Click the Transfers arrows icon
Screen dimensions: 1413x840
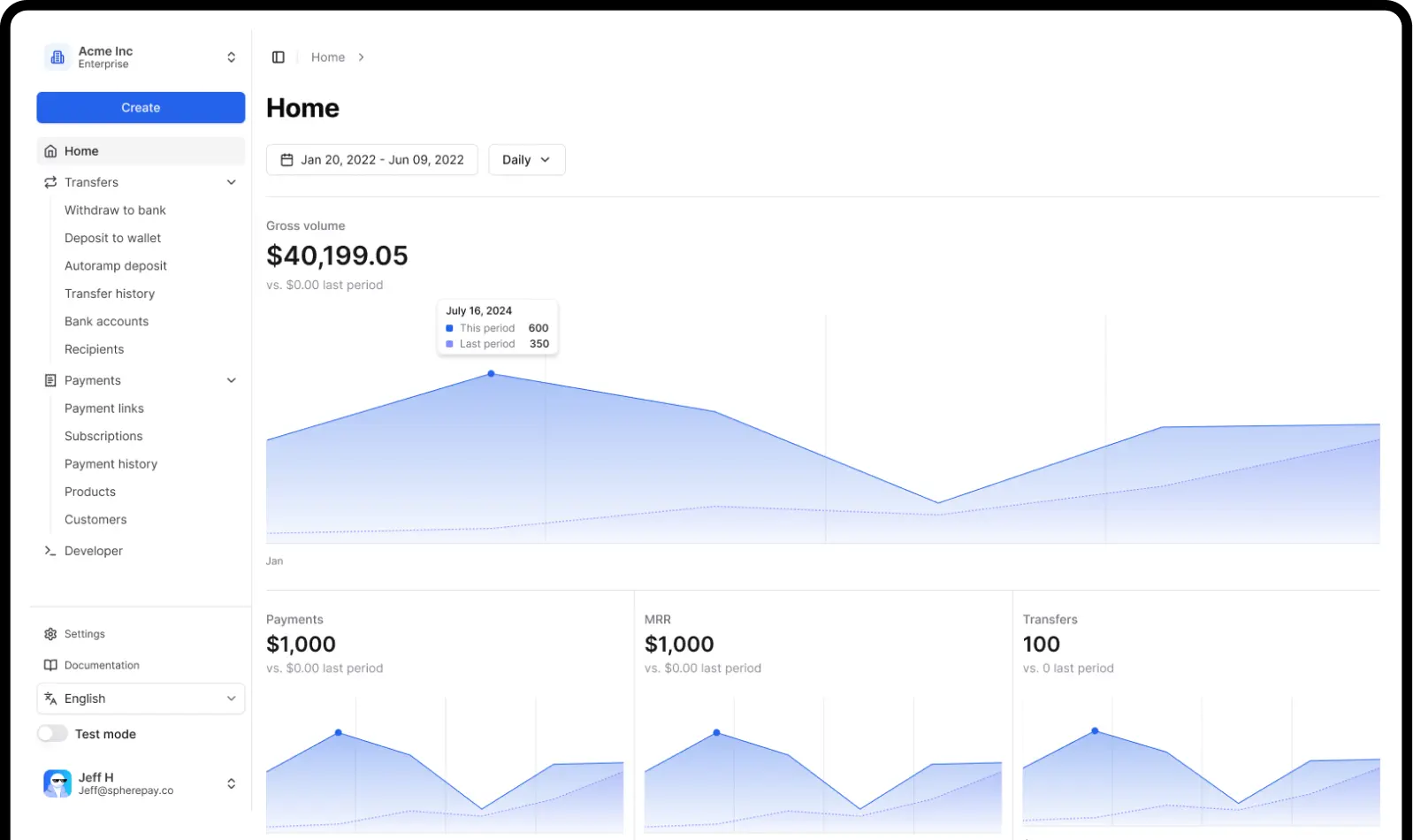coord(50,182)
